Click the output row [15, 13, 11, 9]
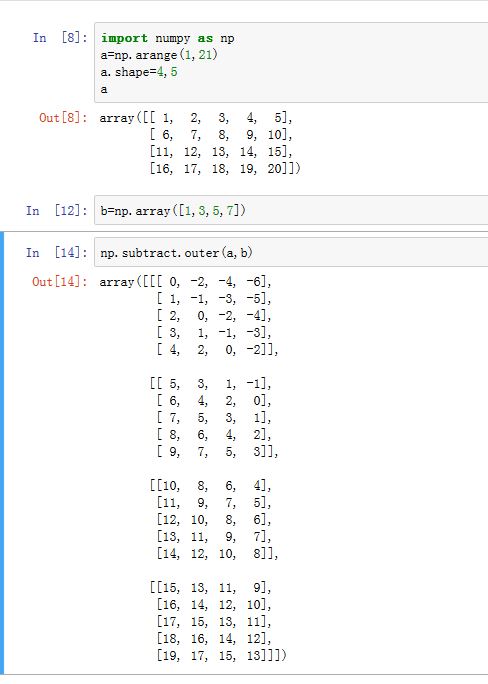The height and width of the screenshot is (684, 488). (x=211, y=588)
